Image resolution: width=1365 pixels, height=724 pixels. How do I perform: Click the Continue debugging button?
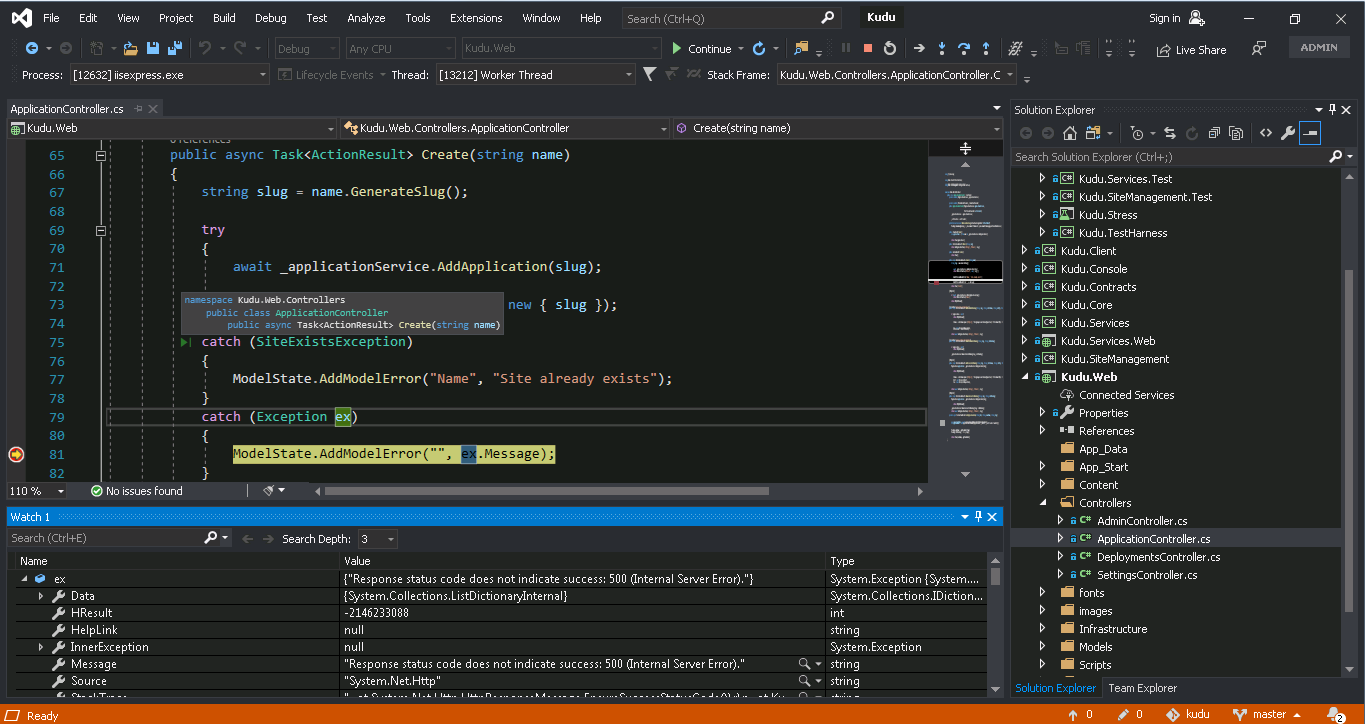point(701,48)
